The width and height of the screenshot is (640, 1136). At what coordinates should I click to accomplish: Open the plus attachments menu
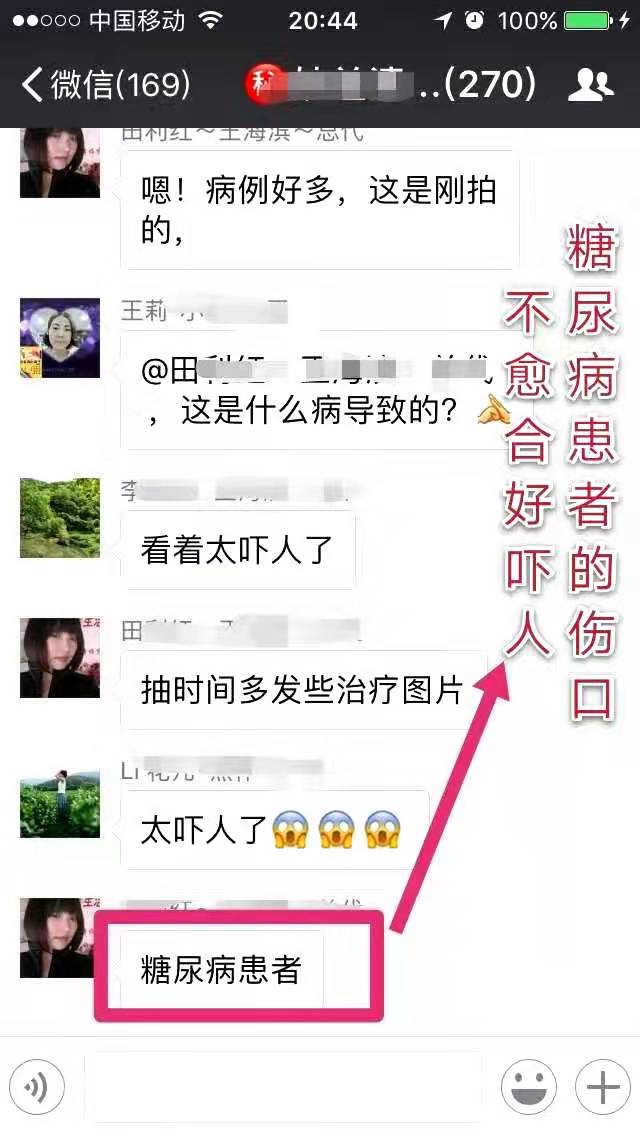602,1086
